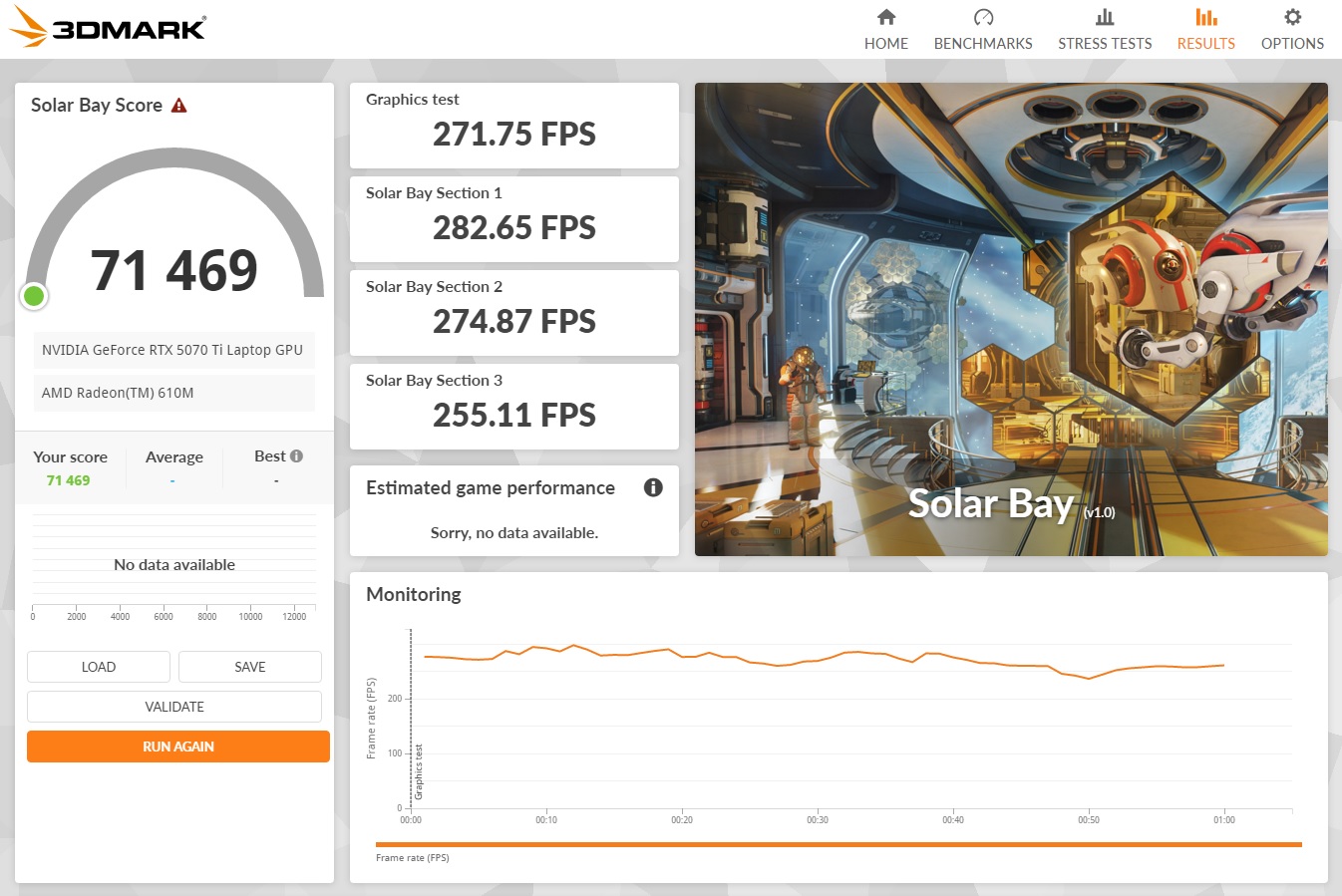
Task: Click the 3DMark logo
Action: 107,27
